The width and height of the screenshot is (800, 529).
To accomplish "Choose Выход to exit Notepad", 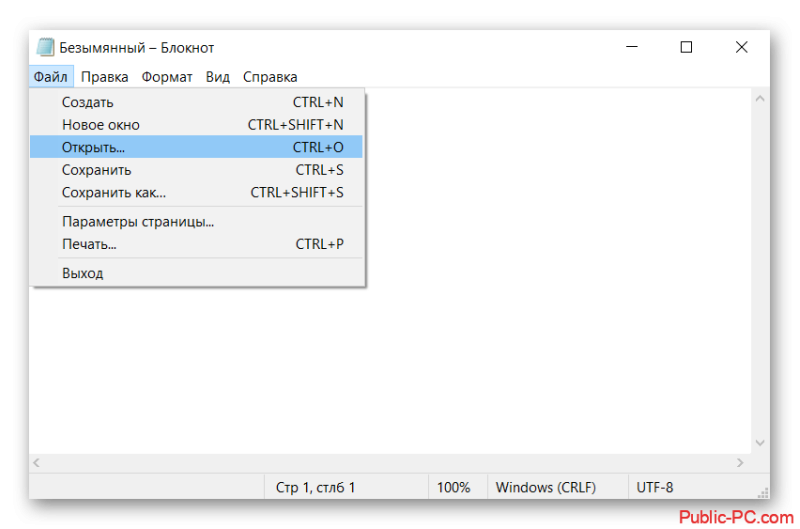I will coord(196,273).
